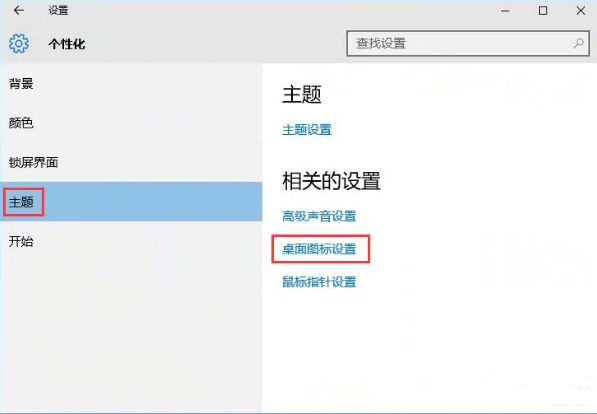Open the 主题设置 link
The width and height of the screenshot is (597, 414).
coord(307,130)
